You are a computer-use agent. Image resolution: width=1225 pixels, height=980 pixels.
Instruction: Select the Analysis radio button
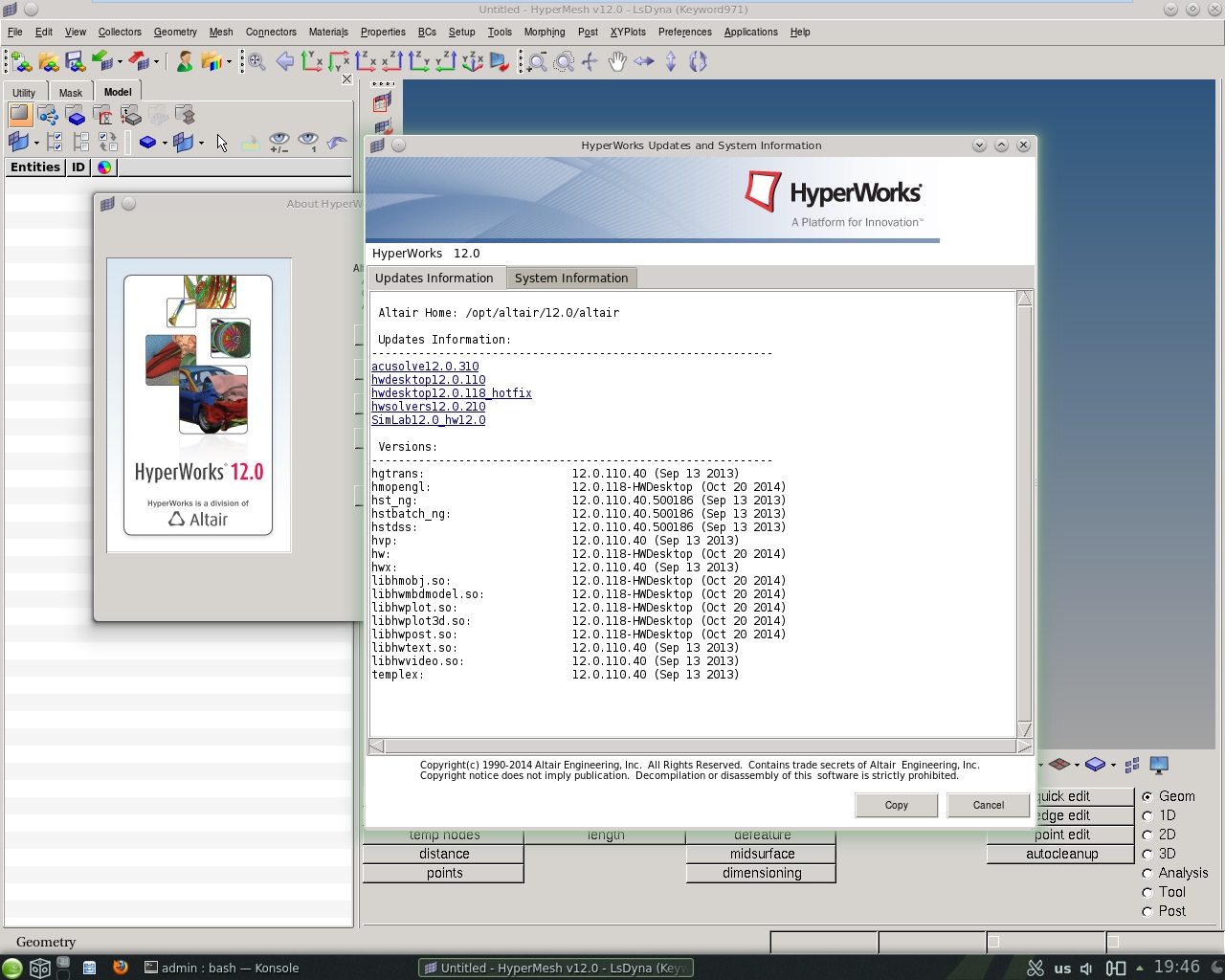1147,873
